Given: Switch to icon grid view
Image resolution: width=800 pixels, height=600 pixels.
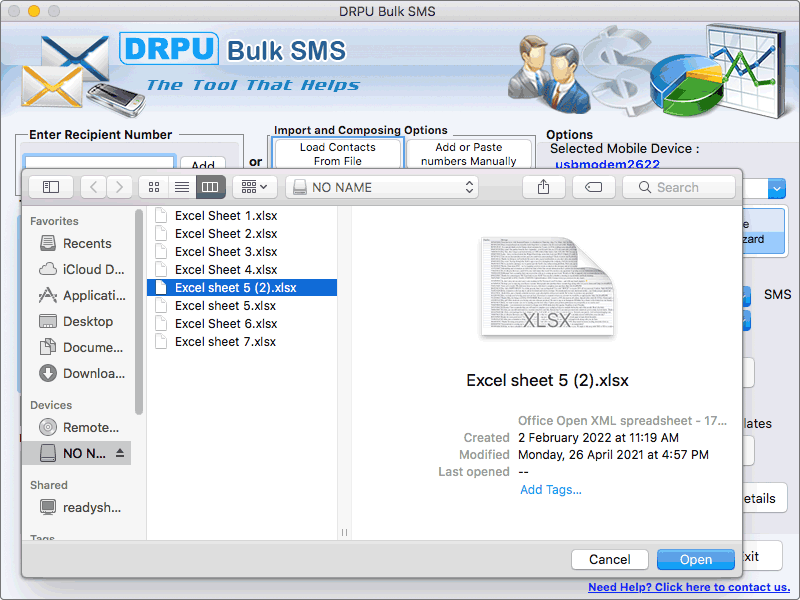Looking at the screenshot, I should pyautogui.click(x=154, y=187).
